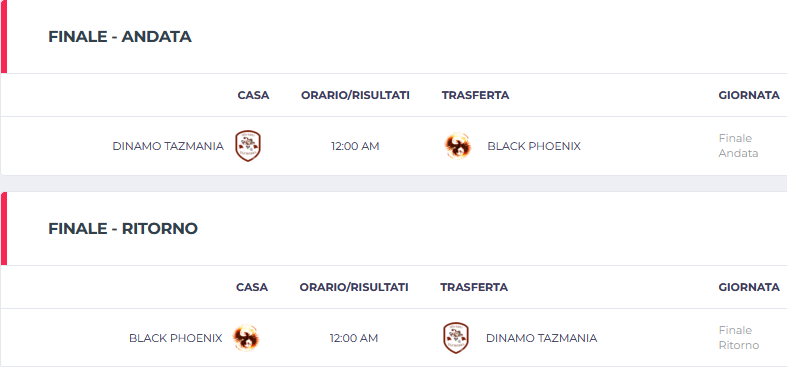Click the TRASFERTA header in the Ritorno table
The image size is (787, 367).
click(x=474, y=287)
